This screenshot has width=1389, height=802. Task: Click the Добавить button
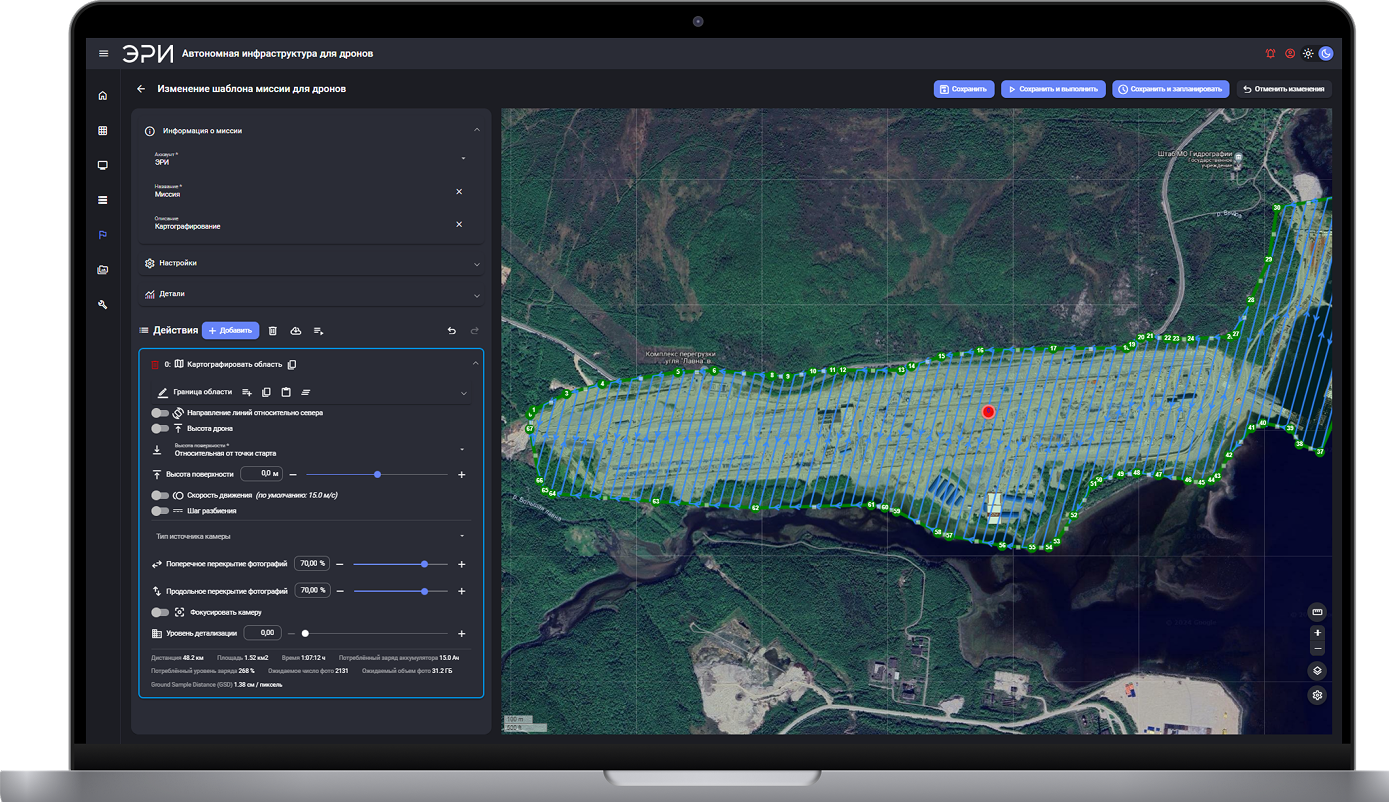tap(230, 330)
